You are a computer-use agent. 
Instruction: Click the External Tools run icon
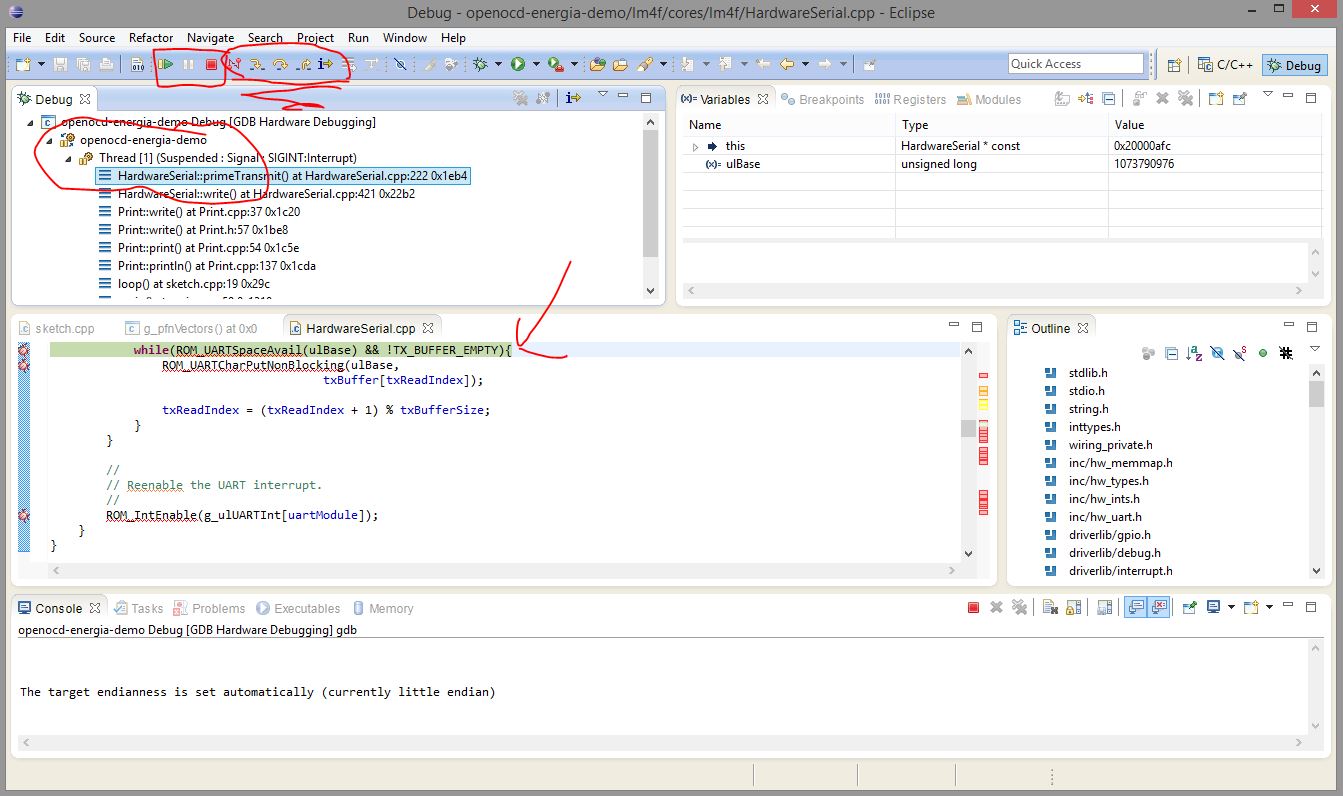pyautogui.click(x=555, y=64)
